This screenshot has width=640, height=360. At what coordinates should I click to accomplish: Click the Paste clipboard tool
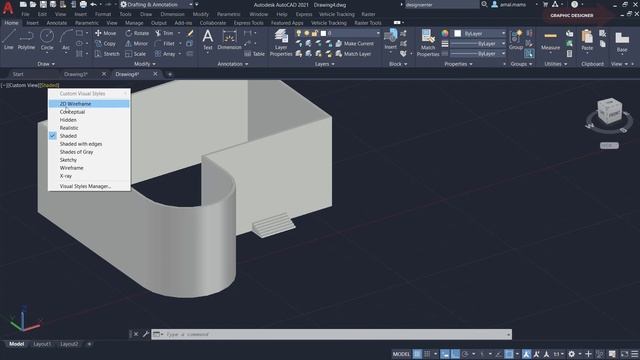click(x=587, y=40)
